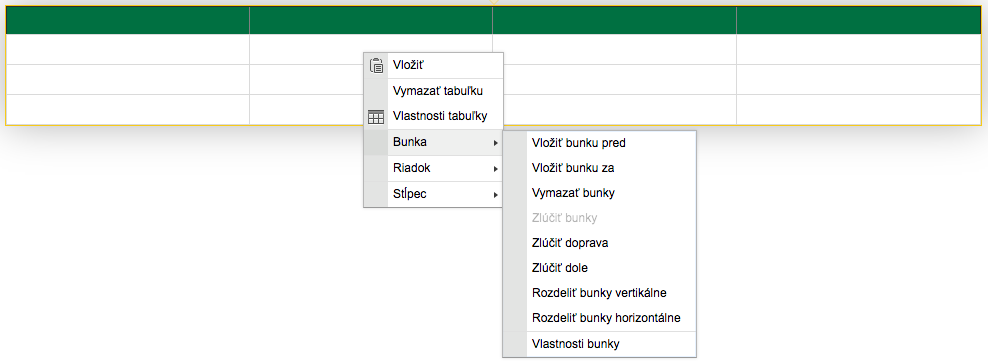Select Vložiť bunku pred
Image resolution: width=988 pixels, height=364 pixels.
(600, 143)
